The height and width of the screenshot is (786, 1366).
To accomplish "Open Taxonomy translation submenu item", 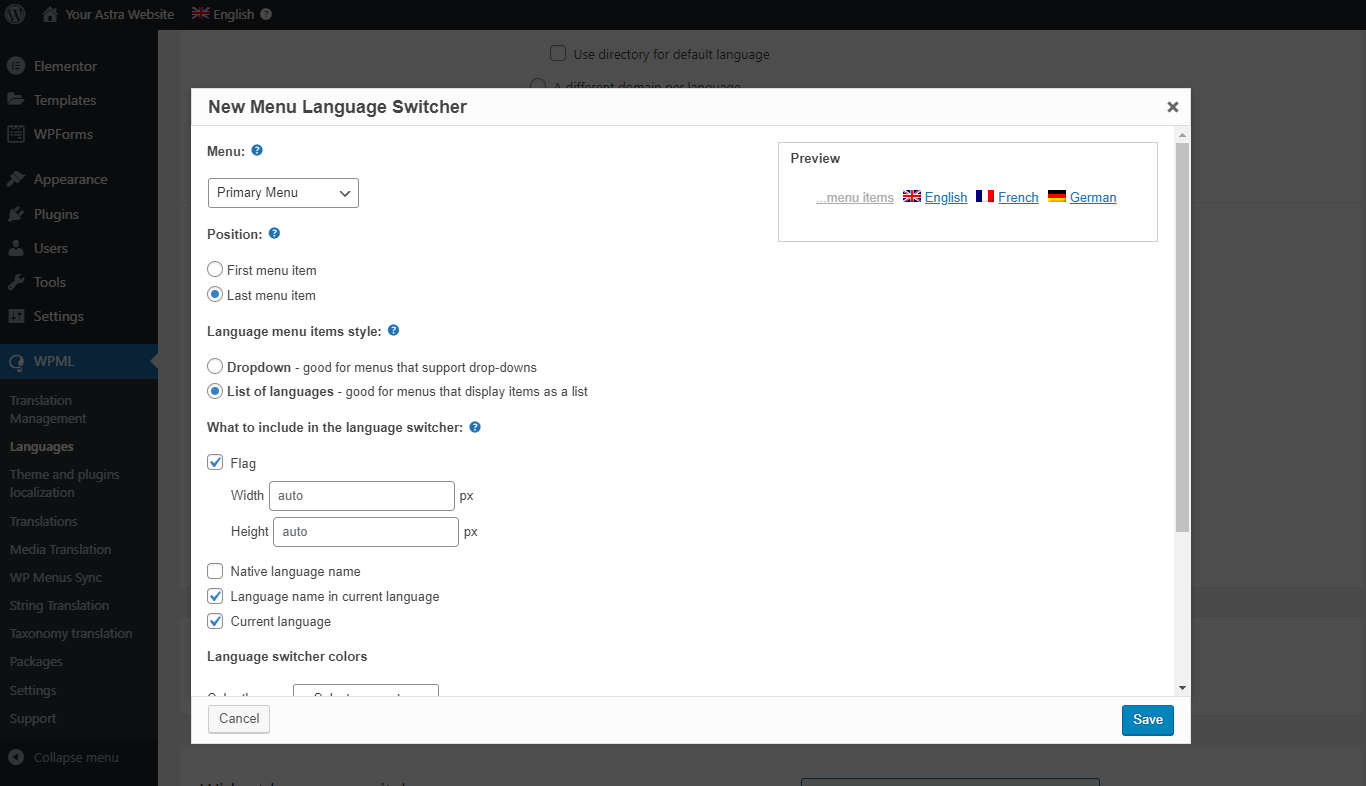I will click(x=71, y=633).
